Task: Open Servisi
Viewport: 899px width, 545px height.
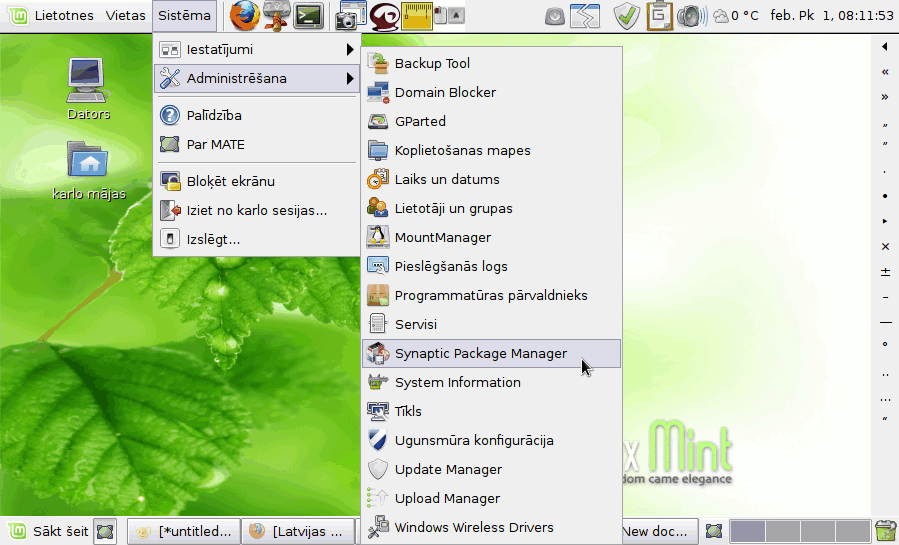Action: click(491, 324)
